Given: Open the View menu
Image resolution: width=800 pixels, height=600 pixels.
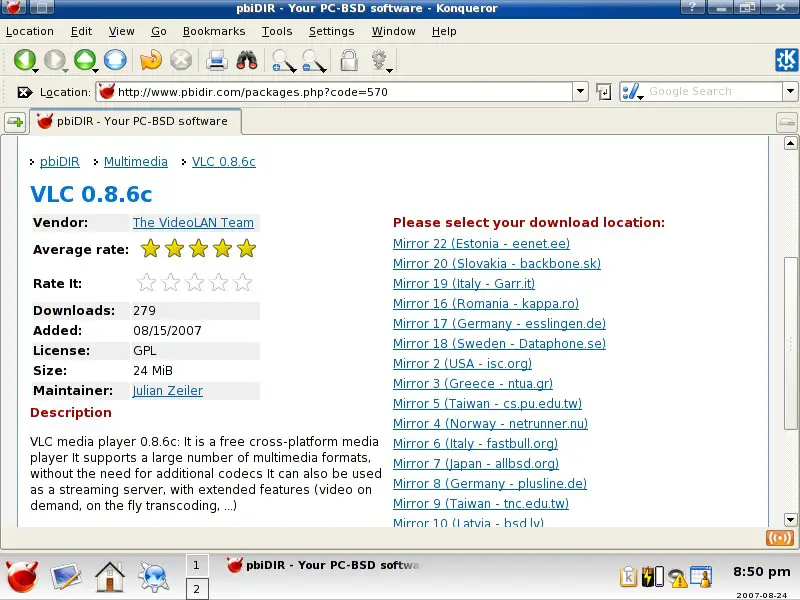Looking at the screenshot, I should pyautogui.click(x=121, y=31).
